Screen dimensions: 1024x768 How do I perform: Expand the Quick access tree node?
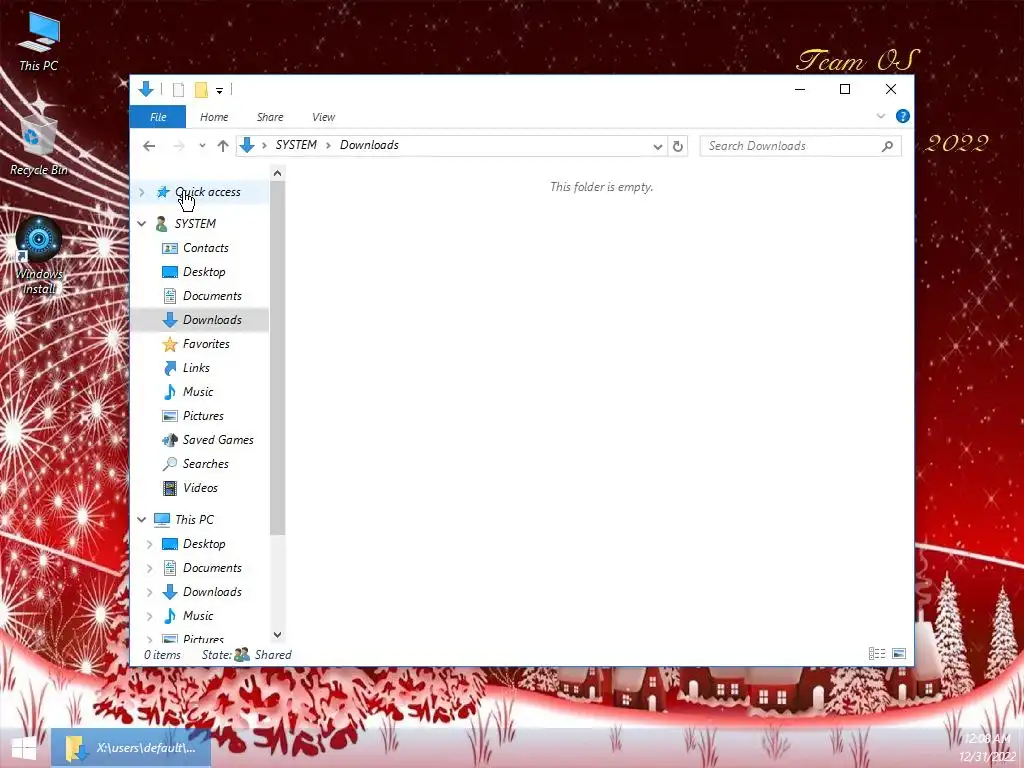pos(142,192)
